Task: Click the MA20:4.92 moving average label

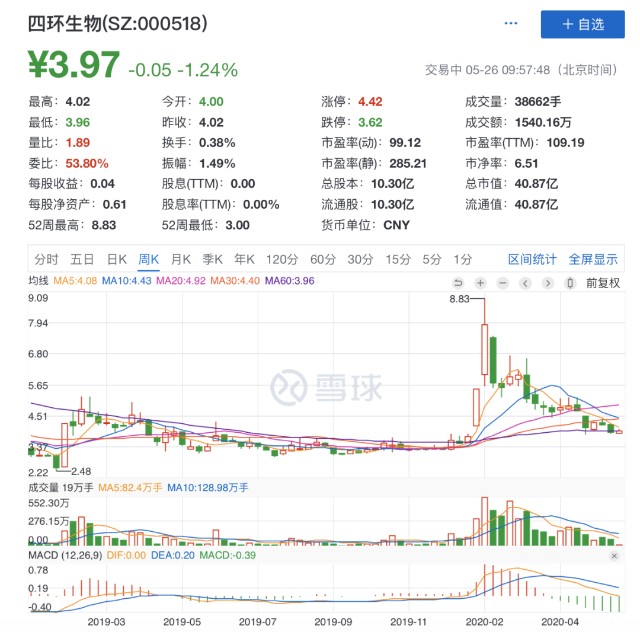Action: point(181,281)
